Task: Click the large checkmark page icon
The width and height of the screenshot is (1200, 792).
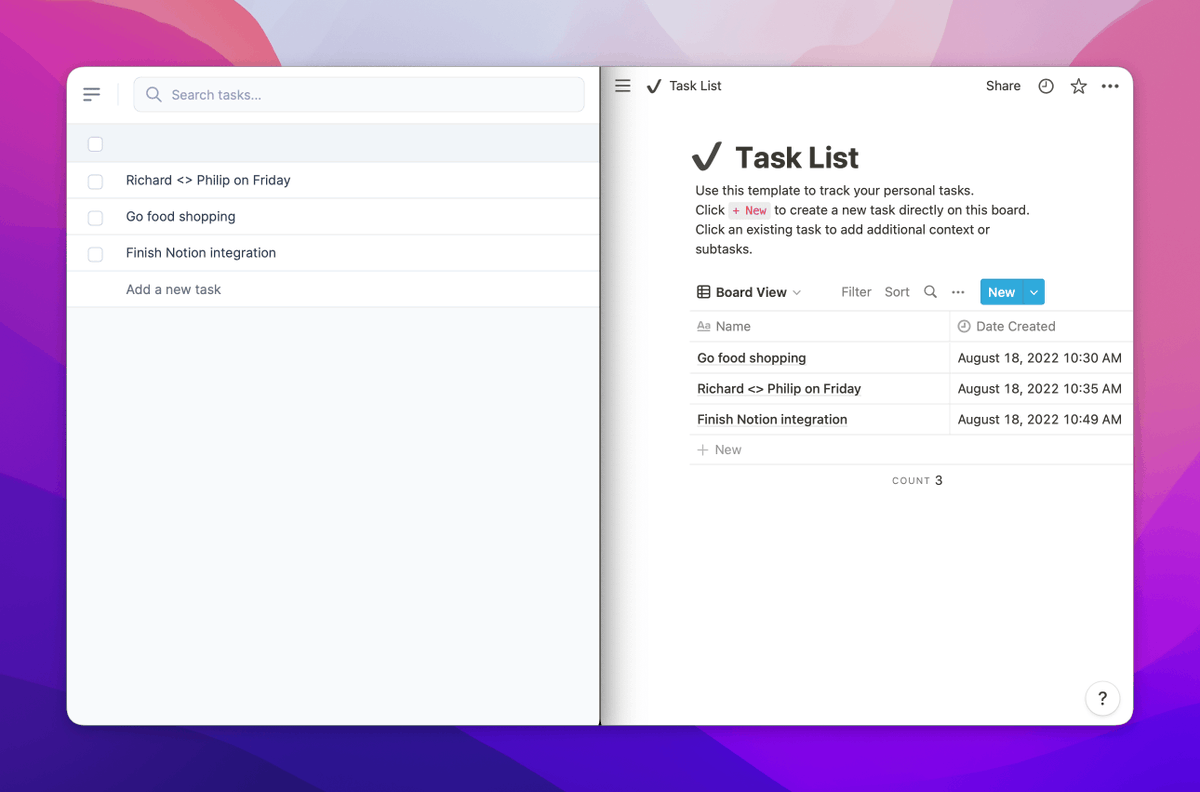Action: (707, 157)
